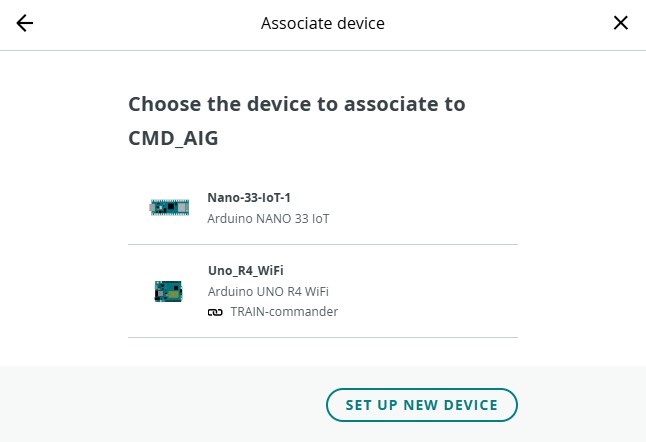
Task: Click the CMD_AIG thing name in heading
Action: [x=173, y=139]
